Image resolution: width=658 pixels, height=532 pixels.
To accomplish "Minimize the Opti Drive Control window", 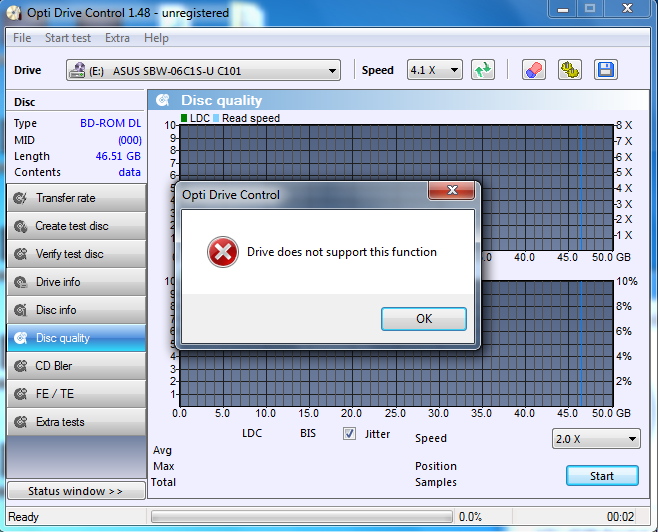I will click(x=563, y=8).
